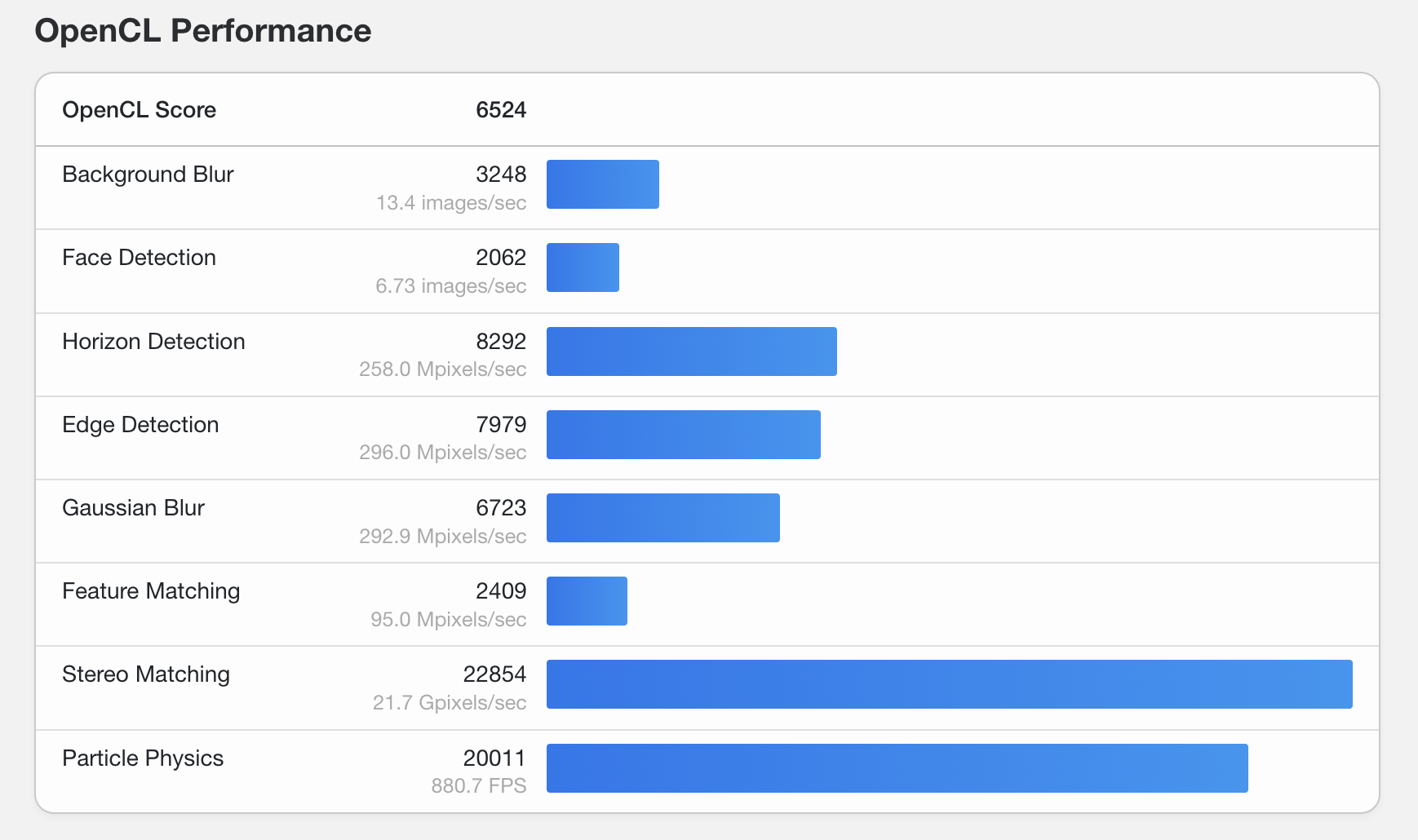Click the 95.0 Mpixels/sec value

point(449,620)
